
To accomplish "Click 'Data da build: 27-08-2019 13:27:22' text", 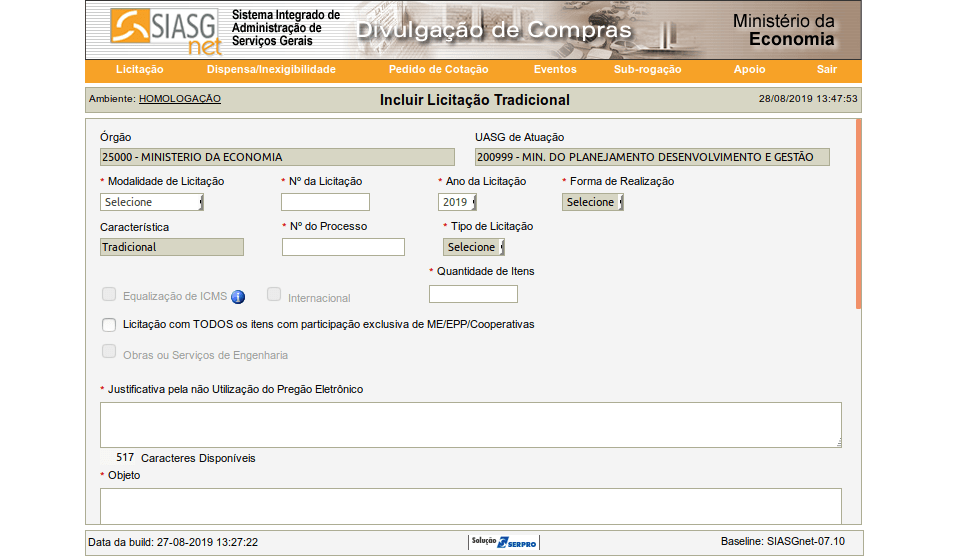I will coord(173,542).
